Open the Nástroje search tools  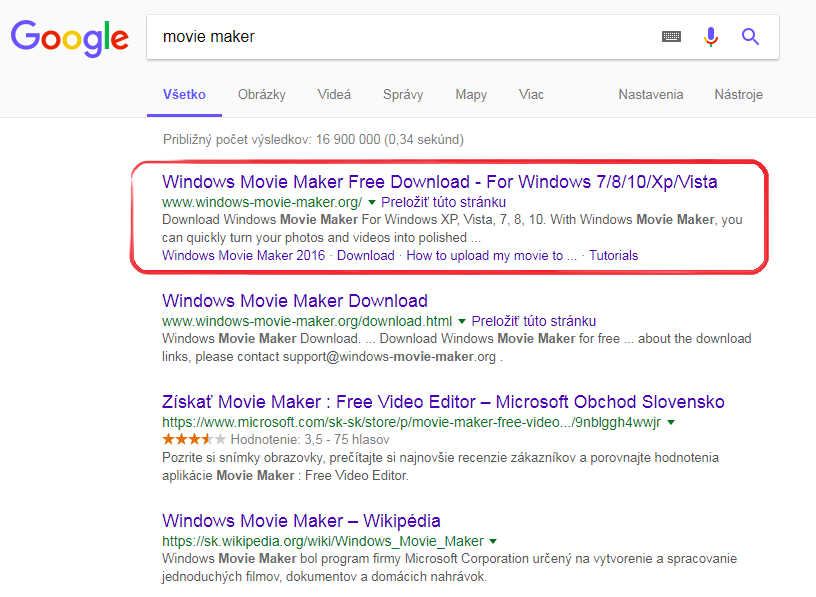coord(738,95)
